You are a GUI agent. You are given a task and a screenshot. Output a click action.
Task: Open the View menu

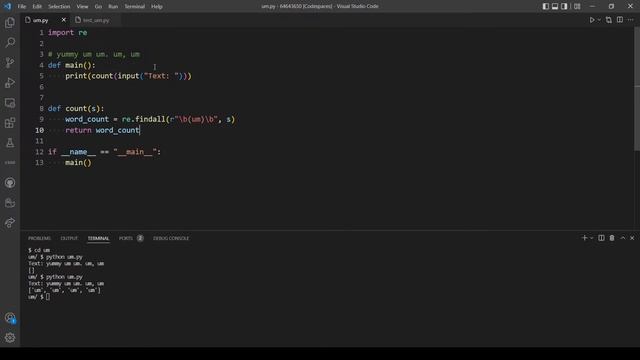(82, 6)
